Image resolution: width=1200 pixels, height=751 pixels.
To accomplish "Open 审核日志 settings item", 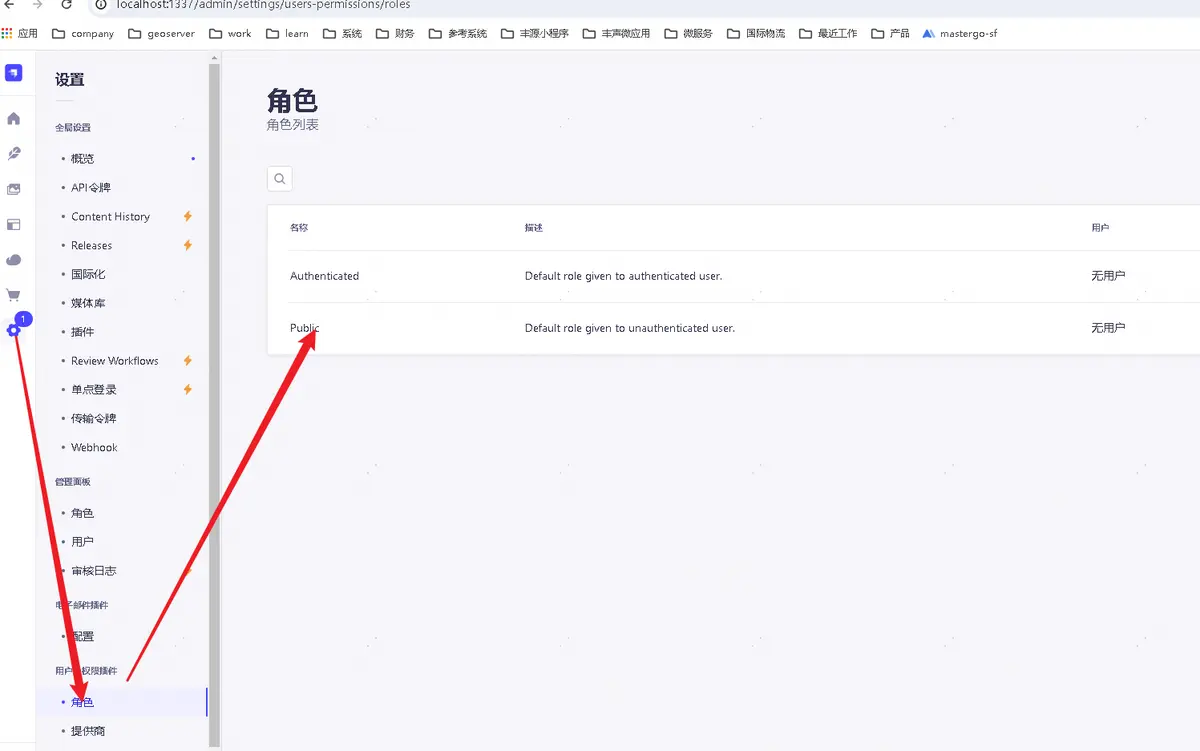I will (x=94, y=571).
